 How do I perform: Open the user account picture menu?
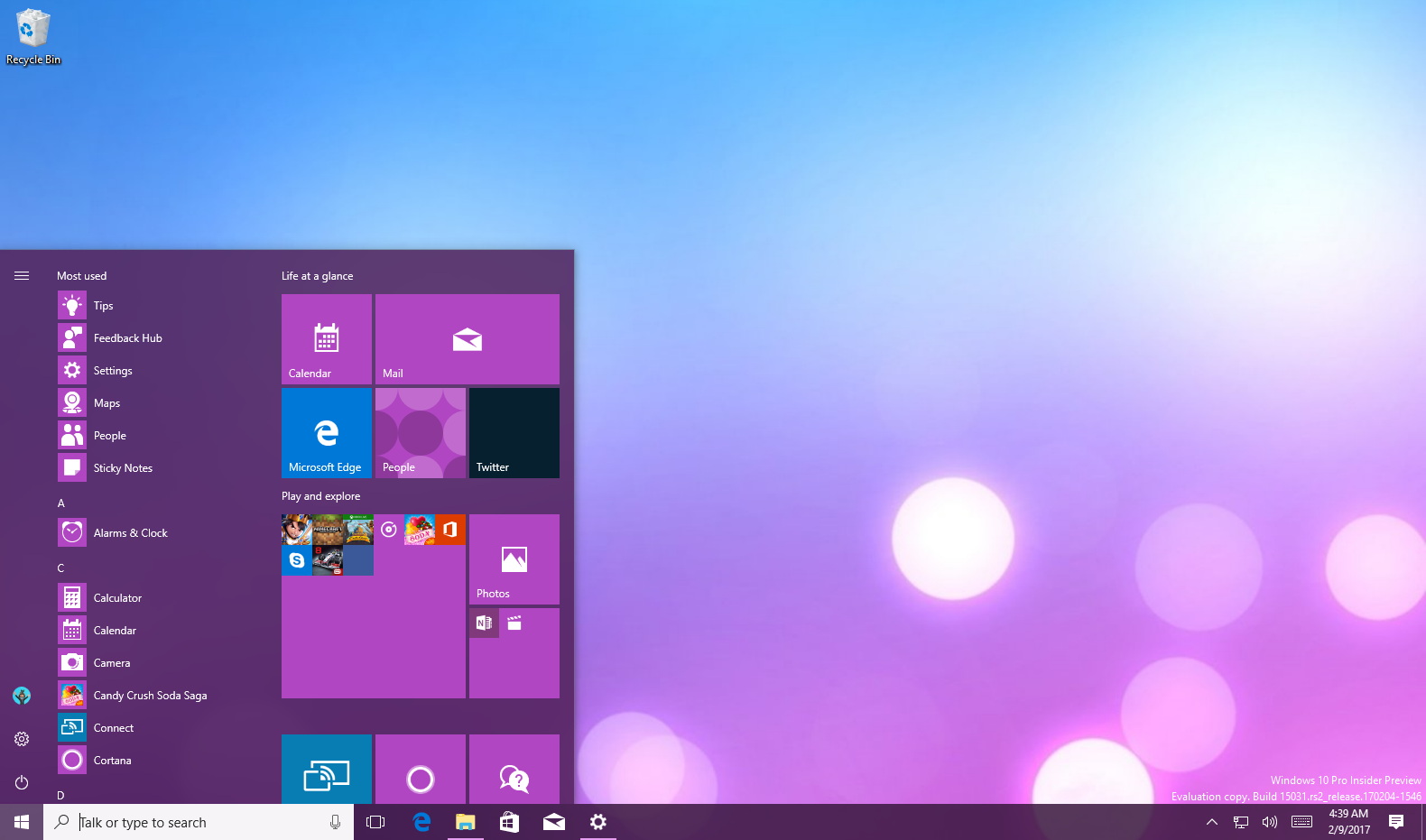point(22,696)
